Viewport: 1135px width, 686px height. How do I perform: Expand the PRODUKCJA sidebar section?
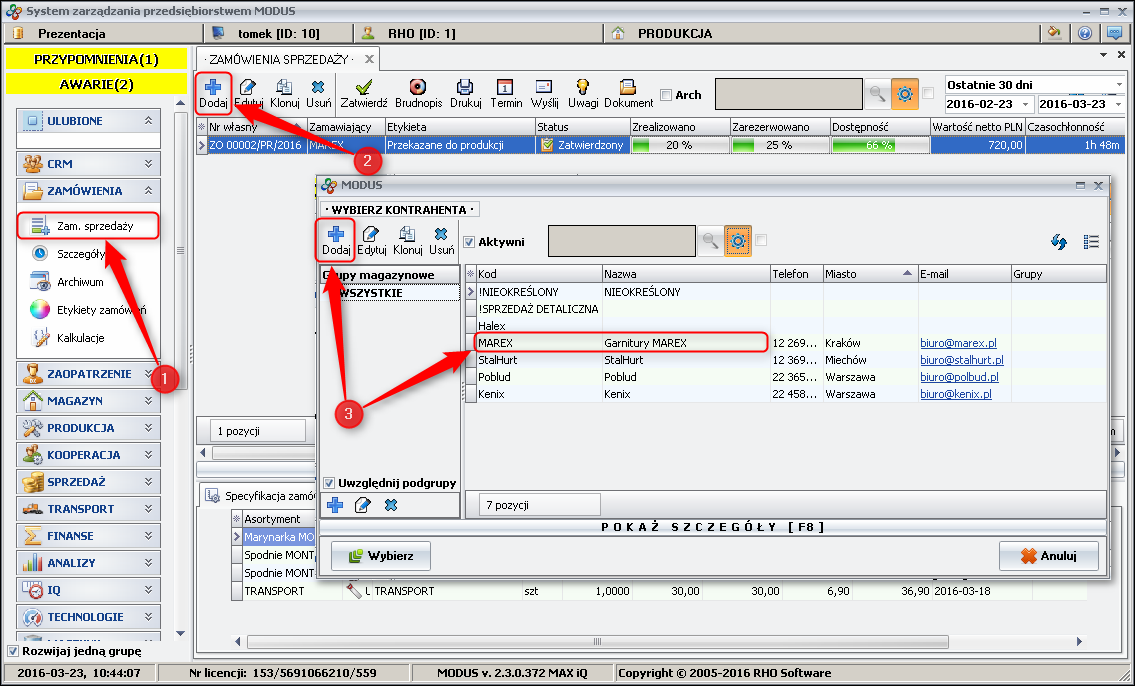[x=89, y=428]
